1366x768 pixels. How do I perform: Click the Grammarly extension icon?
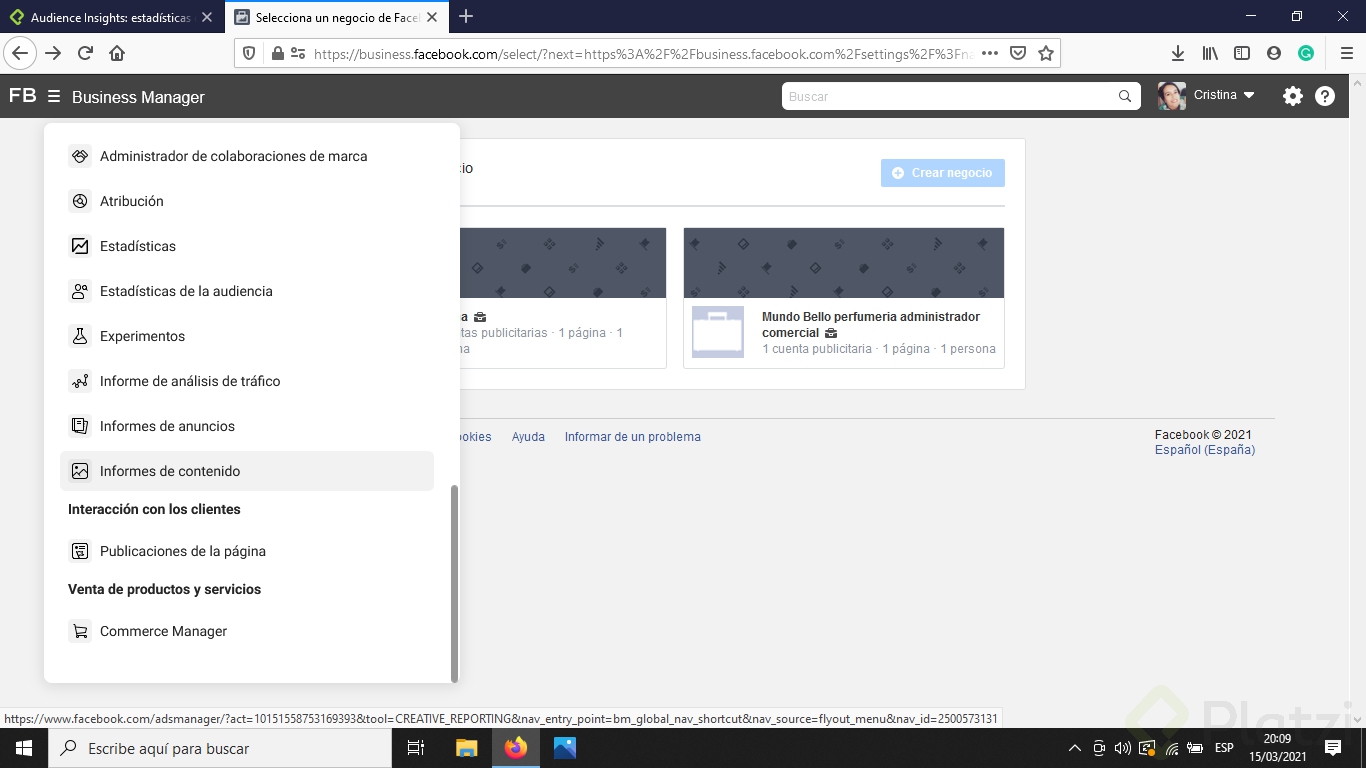(x=1306, y=53)
